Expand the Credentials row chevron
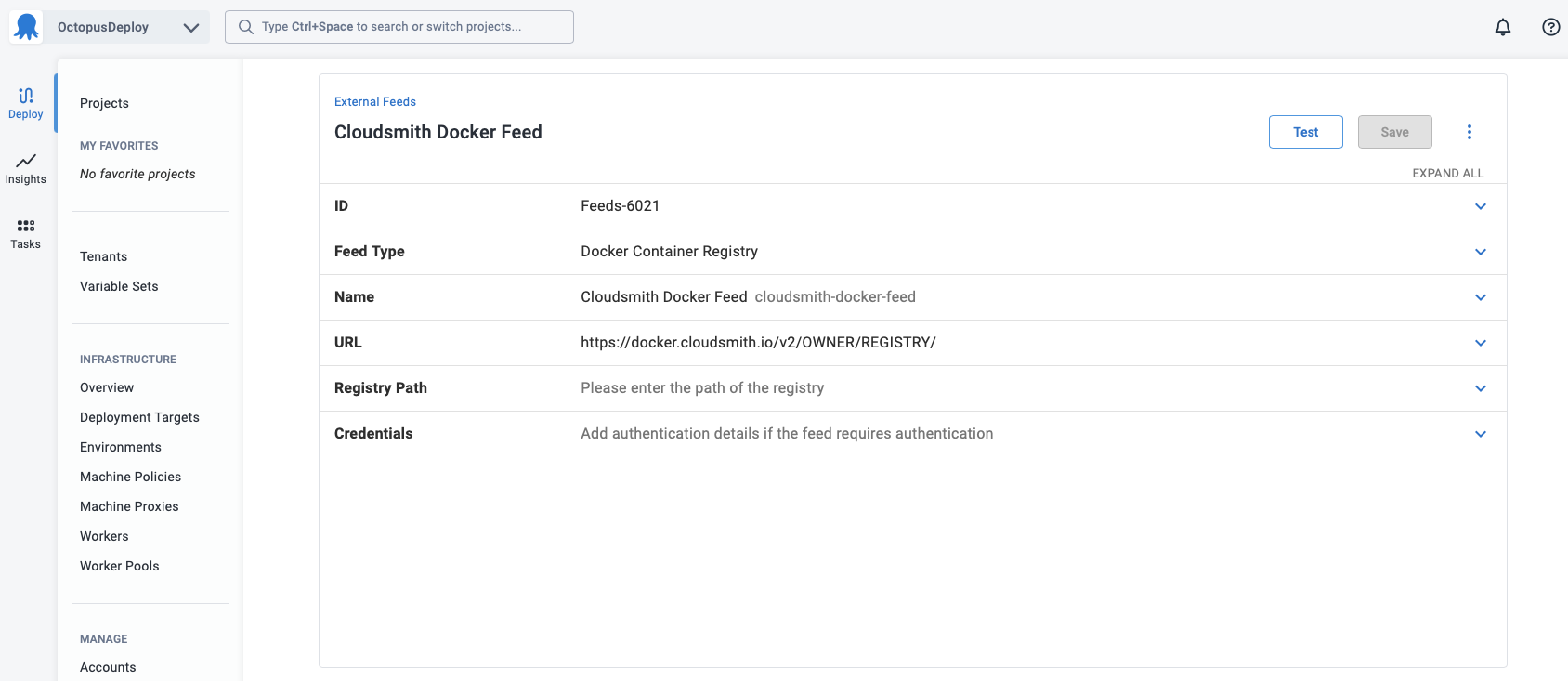Image resolution: width=1568 pixels, height=681 pixels. pos(1481,434)
